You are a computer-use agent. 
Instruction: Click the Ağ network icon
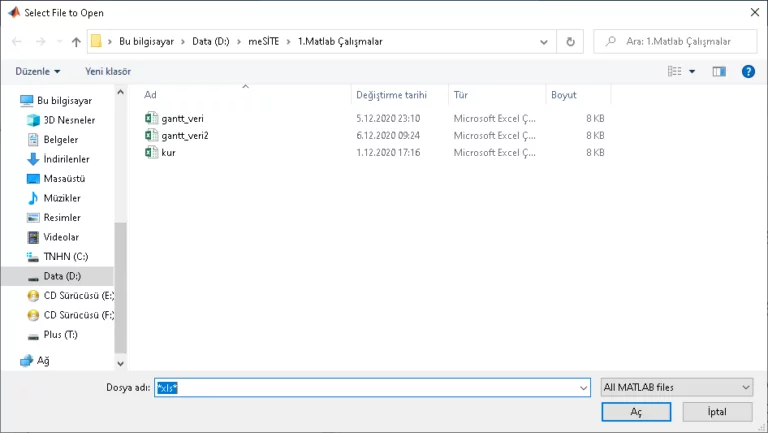pos(26,361)
